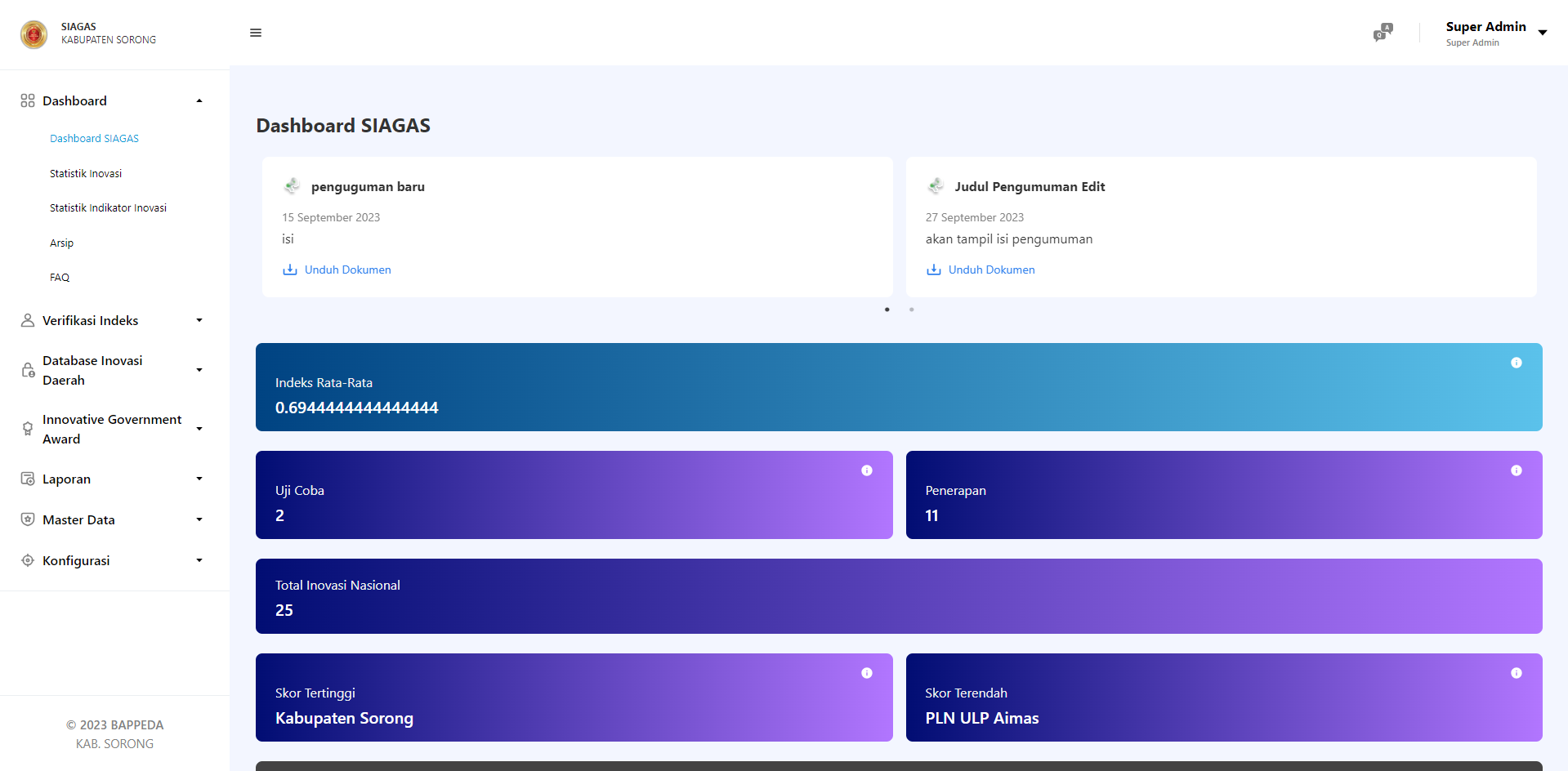Click the Total Inovasi Nasional card

click(x=898, y=596)
